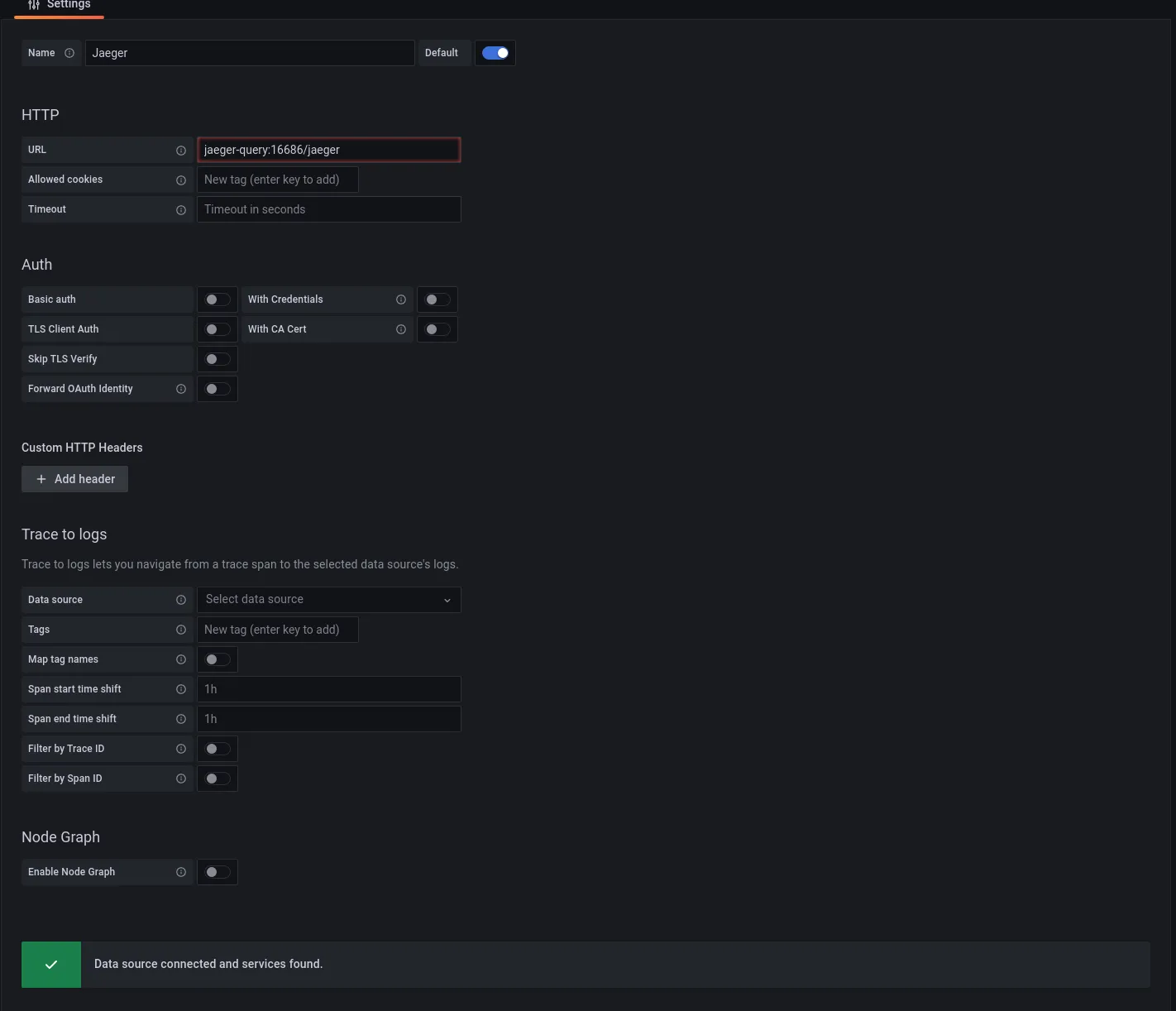This screenshot has height=1011, width=1176.
Task: Click the green success checkmark icon
Action: pos(51,965)
